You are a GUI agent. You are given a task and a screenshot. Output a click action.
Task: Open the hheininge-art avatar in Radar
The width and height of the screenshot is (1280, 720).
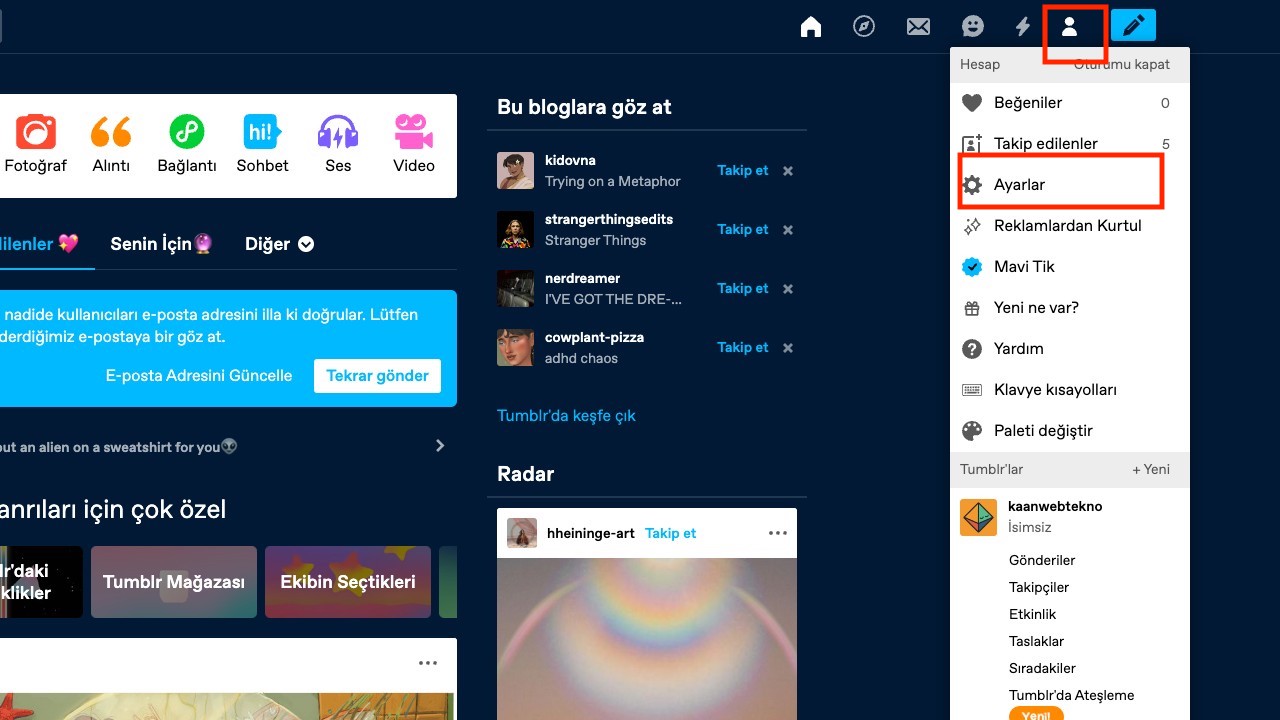522,533
